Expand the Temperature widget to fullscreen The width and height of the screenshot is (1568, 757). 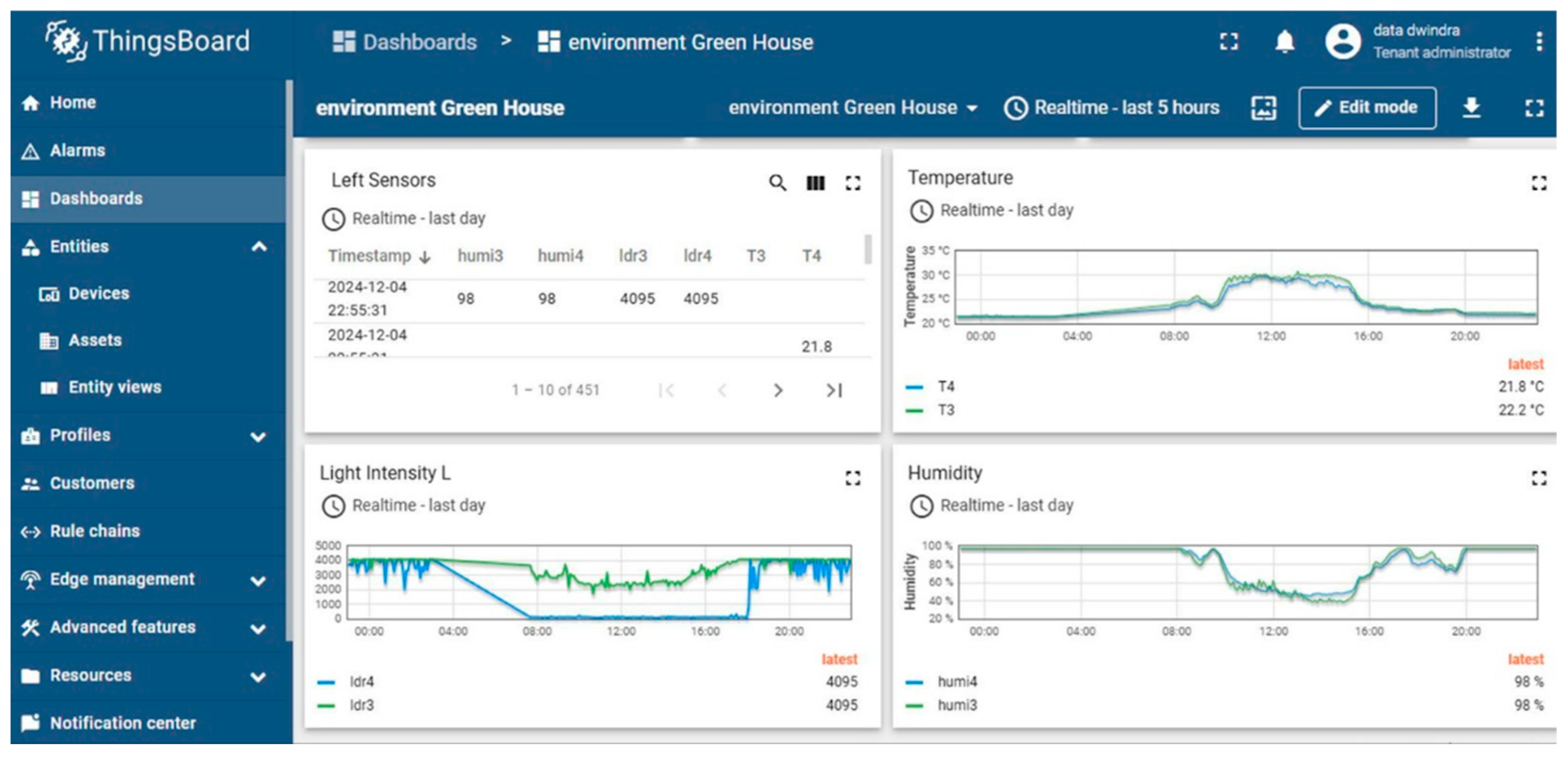pyautogui.click(x=1538, y=183)
